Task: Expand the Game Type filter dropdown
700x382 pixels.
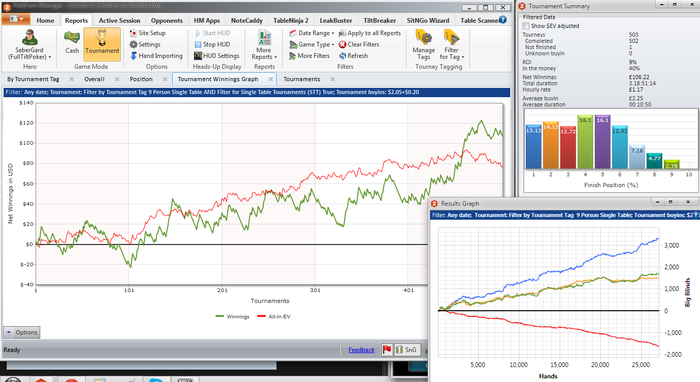Action: (312, 45)
